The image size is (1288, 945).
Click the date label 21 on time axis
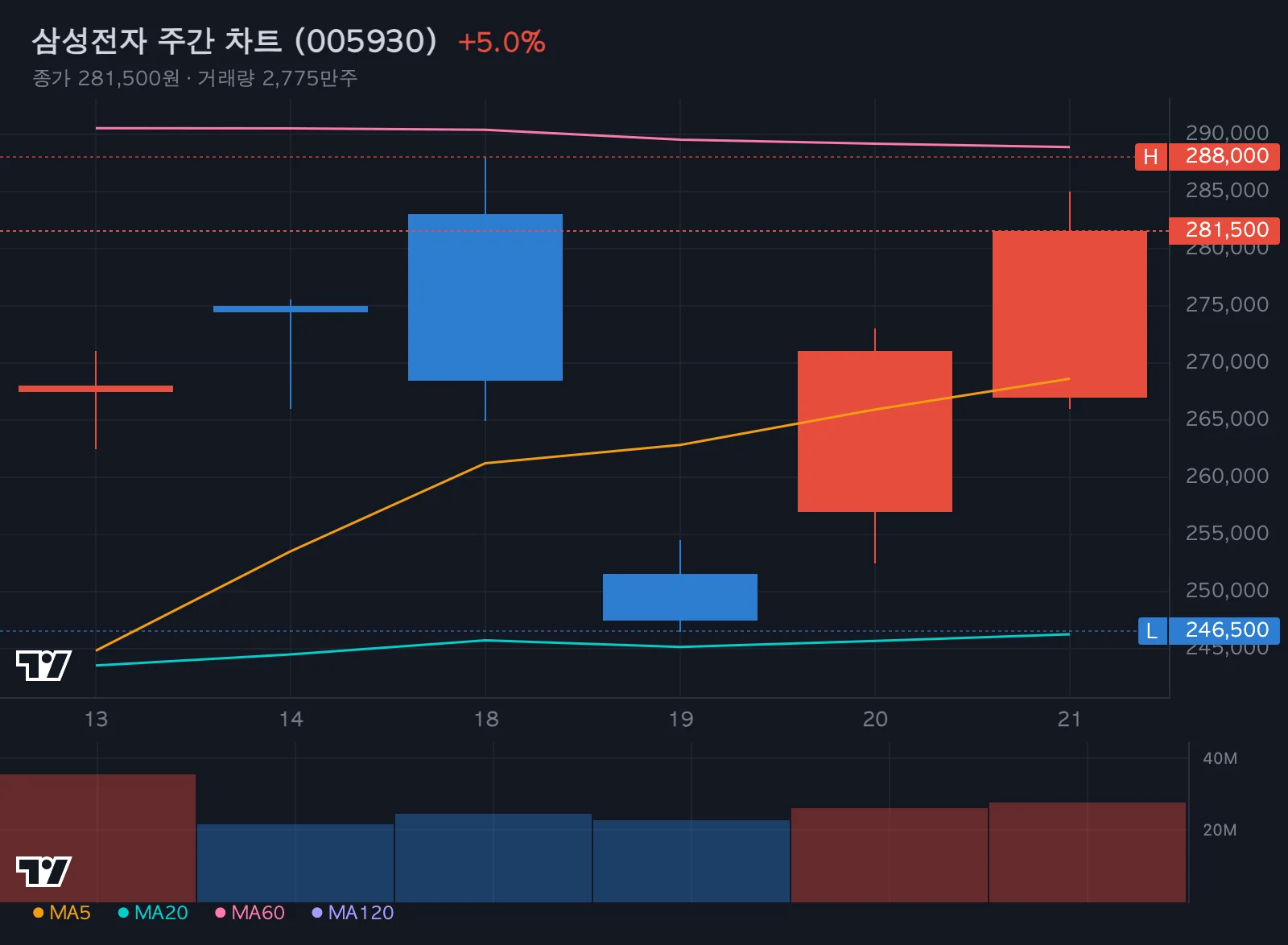(x=1069, y=719)
